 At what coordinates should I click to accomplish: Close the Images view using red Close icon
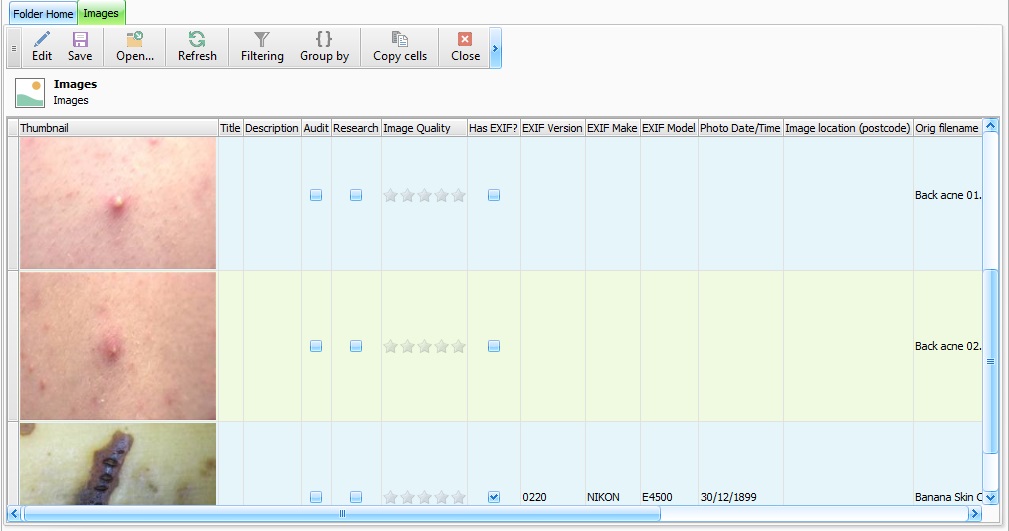[x=465, y=40]
